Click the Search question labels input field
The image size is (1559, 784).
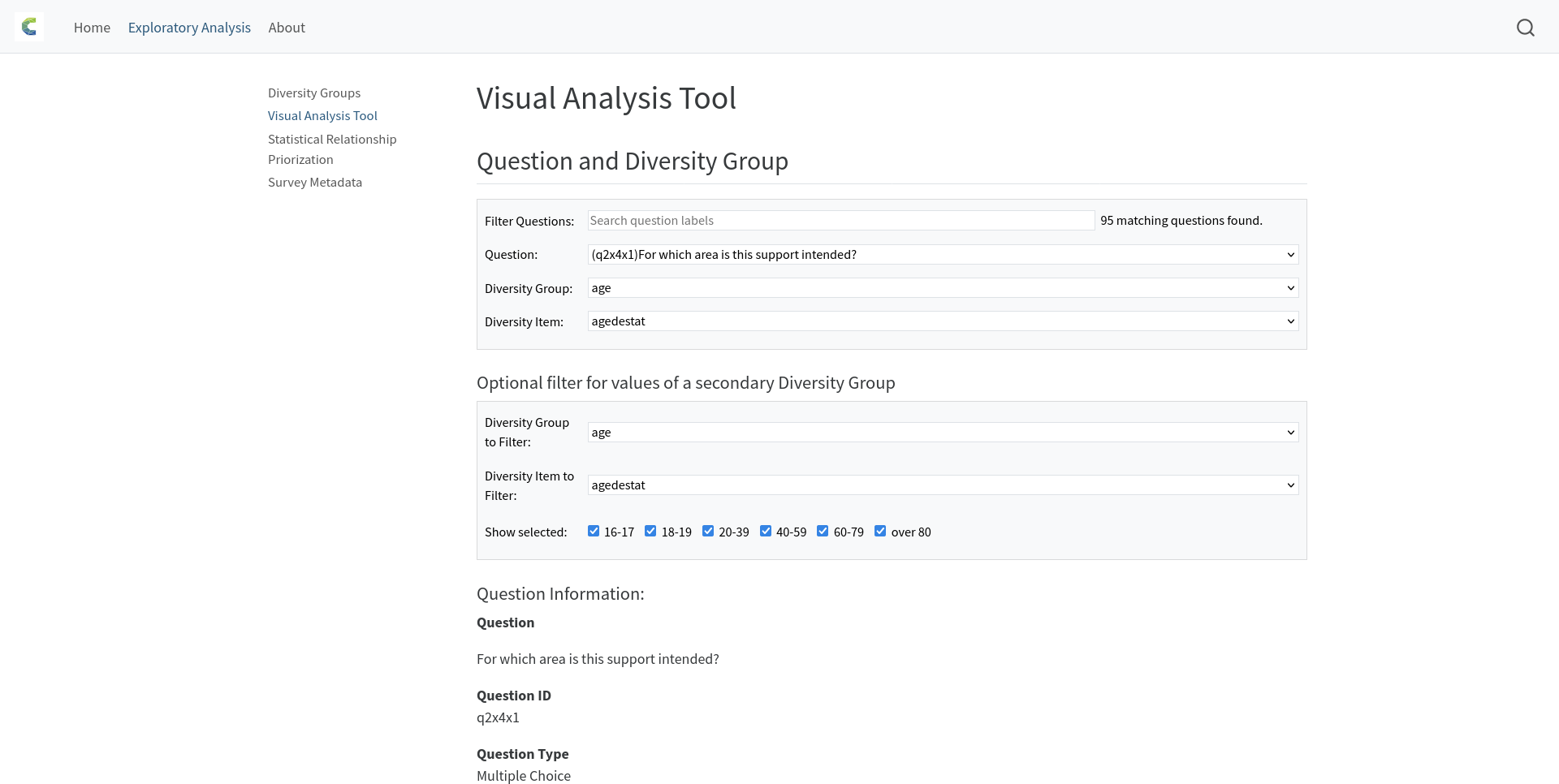[x=841, y=220]
